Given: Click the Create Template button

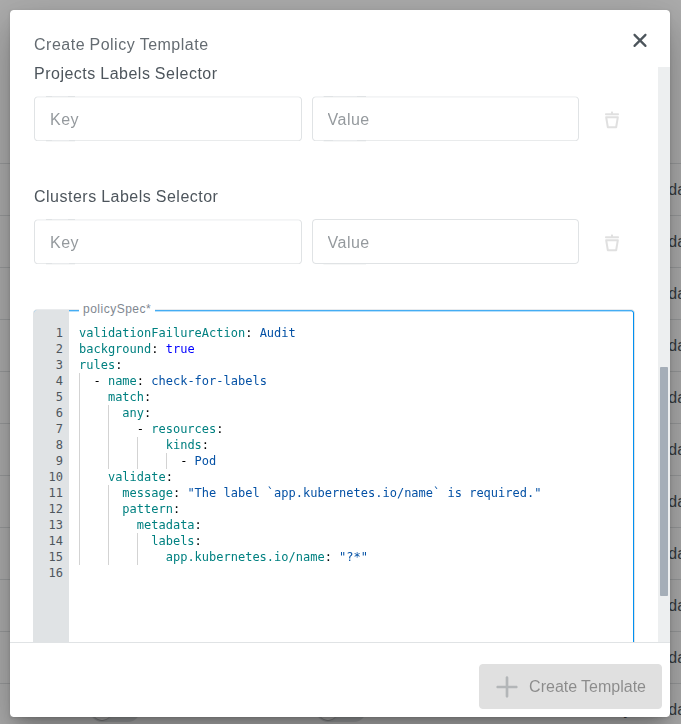Looking at the screenshot, I should point(570,686).
